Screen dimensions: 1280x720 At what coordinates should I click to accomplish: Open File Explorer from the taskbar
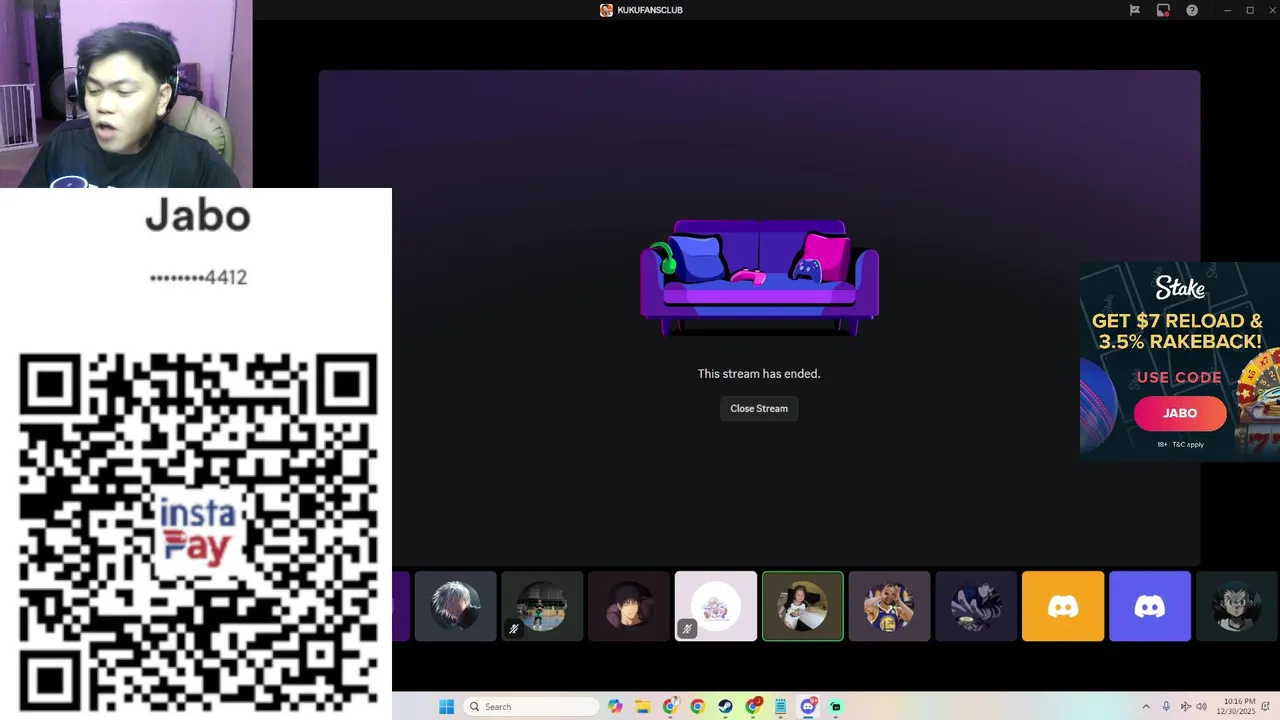point(642,707)
